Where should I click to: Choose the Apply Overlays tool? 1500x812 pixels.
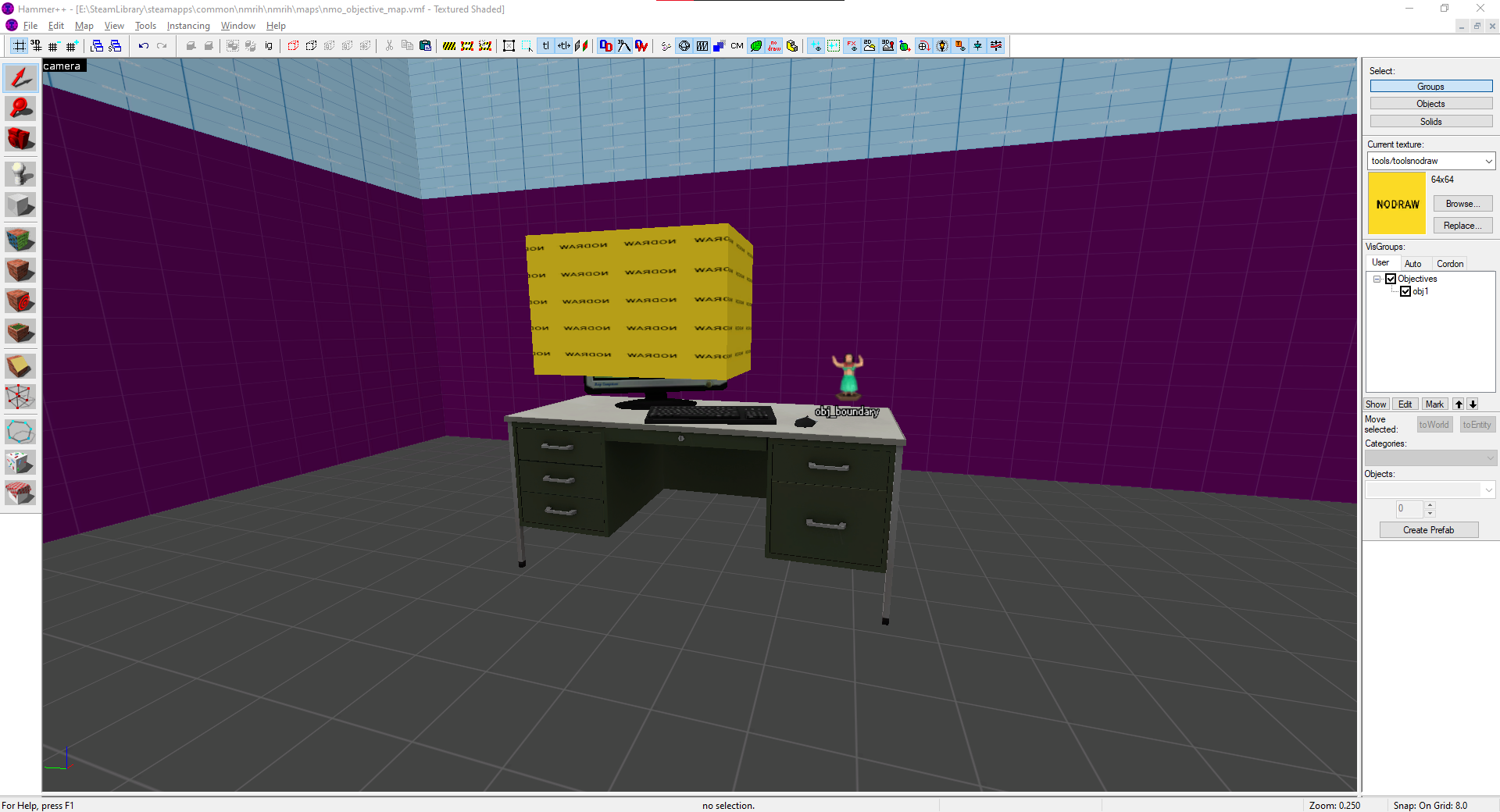point(20,332)
